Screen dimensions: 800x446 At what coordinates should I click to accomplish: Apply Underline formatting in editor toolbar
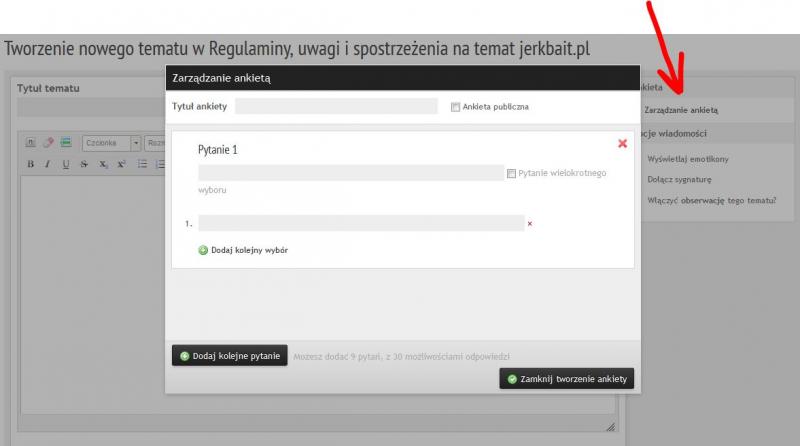click(x=66, y=164)
